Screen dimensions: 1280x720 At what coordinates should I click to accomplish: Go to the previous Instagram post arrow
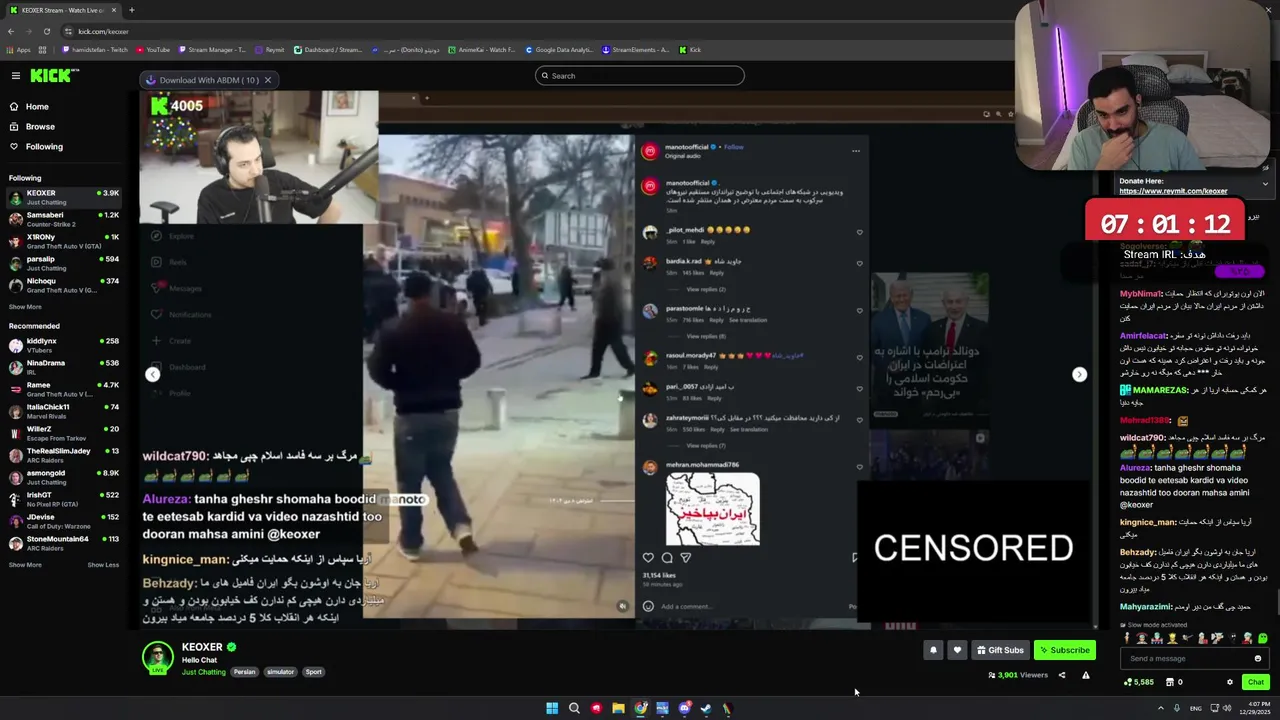click(x=152, y=374)
